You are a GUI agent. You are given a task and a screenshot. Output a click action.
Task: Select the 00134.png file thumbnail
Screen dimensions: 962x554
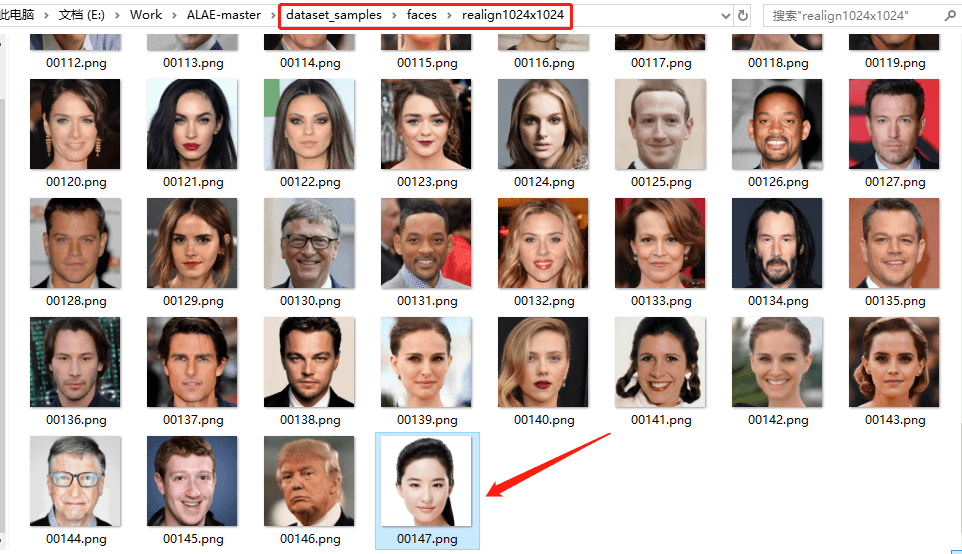tap(778, 253)
